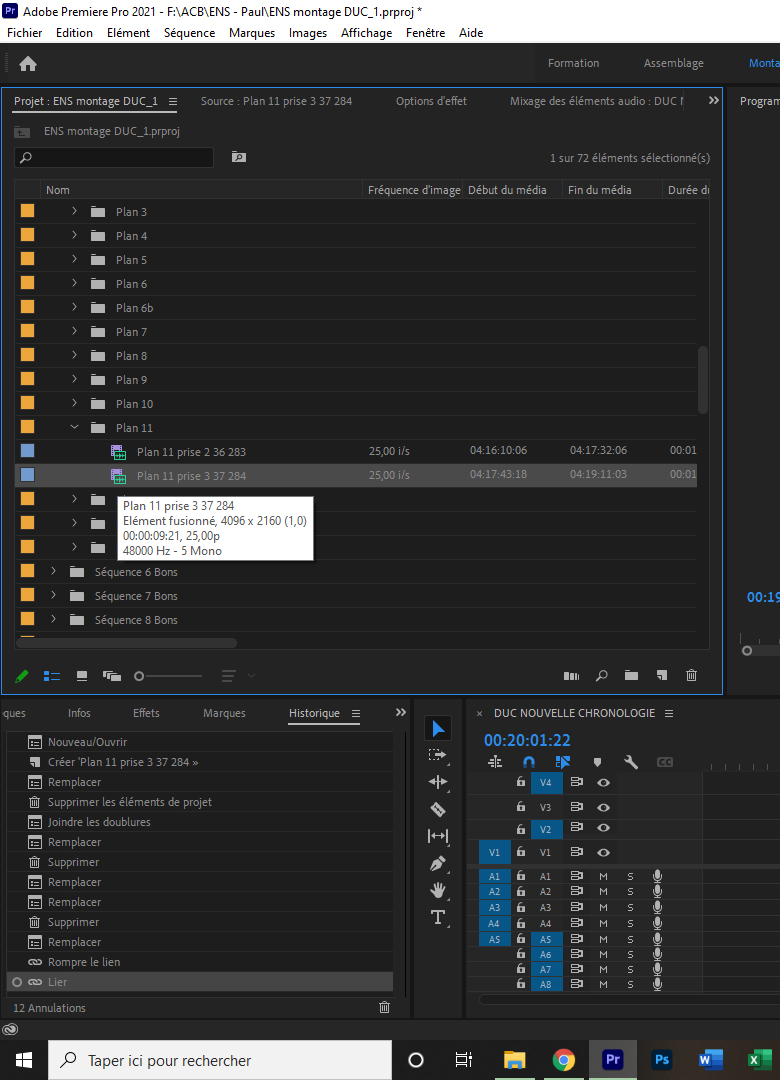Screen dimensions: 780x1080
Task: Click blue label of Plan 11 prise 2
Action: coord(28,450)
